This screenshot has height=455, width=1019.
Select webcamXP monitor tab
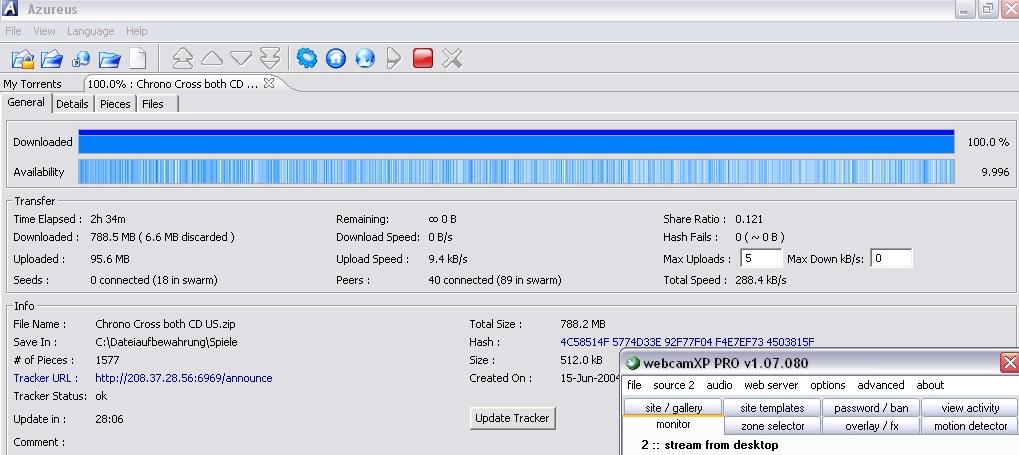click(673, 424)
